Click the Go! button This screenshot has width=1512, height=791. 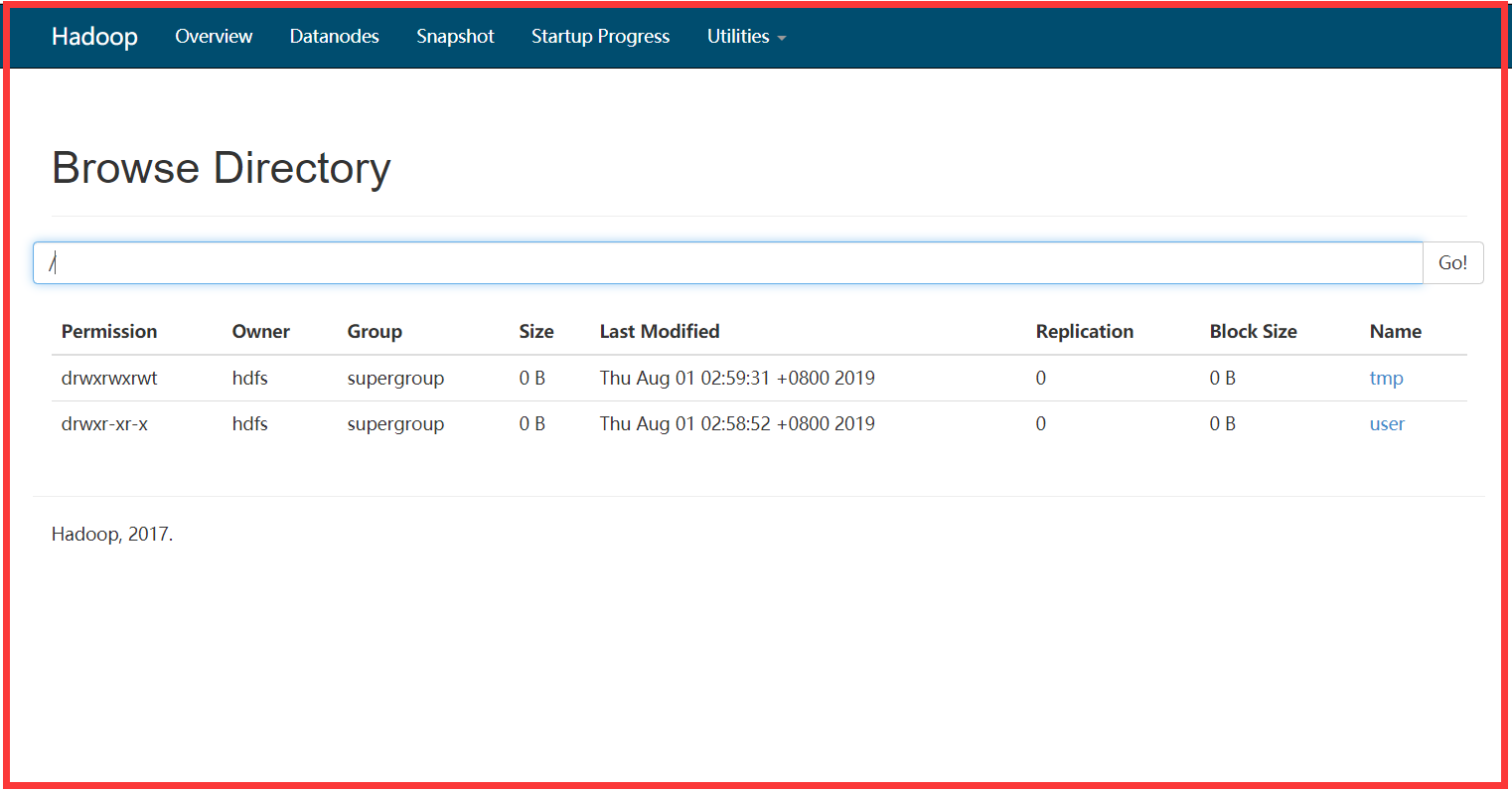(x=1453, y=262)
